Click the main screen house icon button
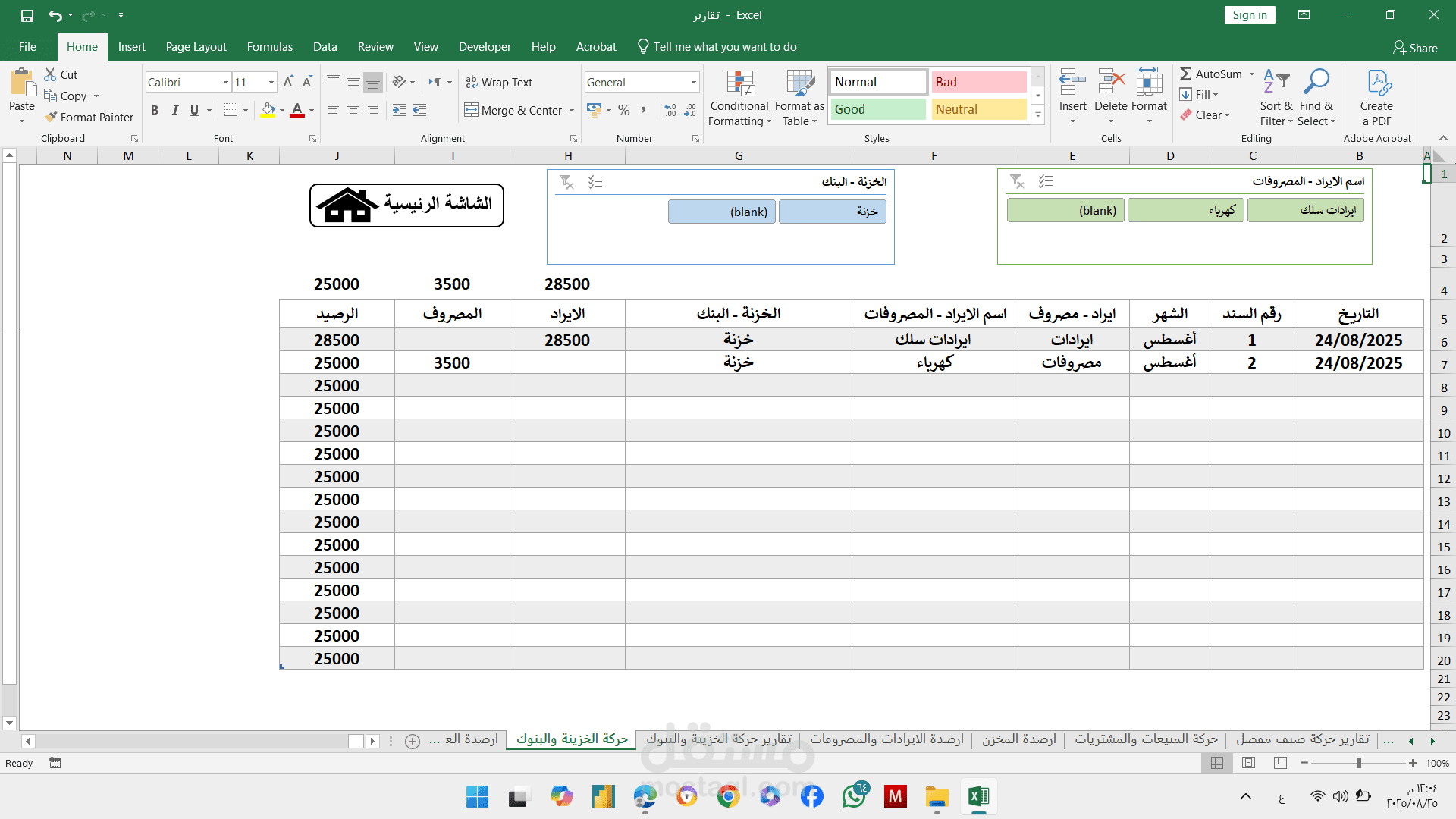 [347, 206]
